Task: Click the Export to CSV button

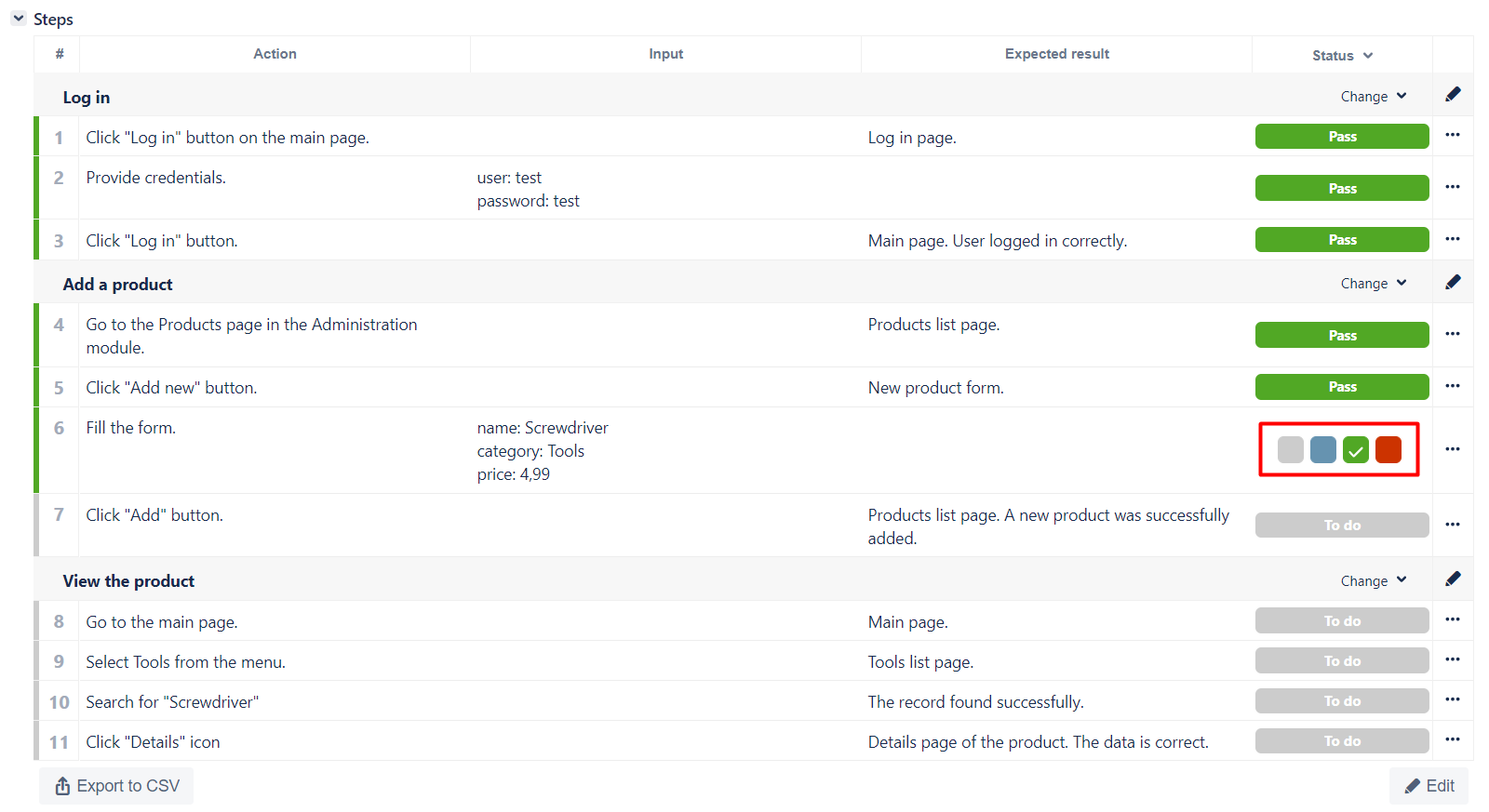Action: (x=116, y=786)
